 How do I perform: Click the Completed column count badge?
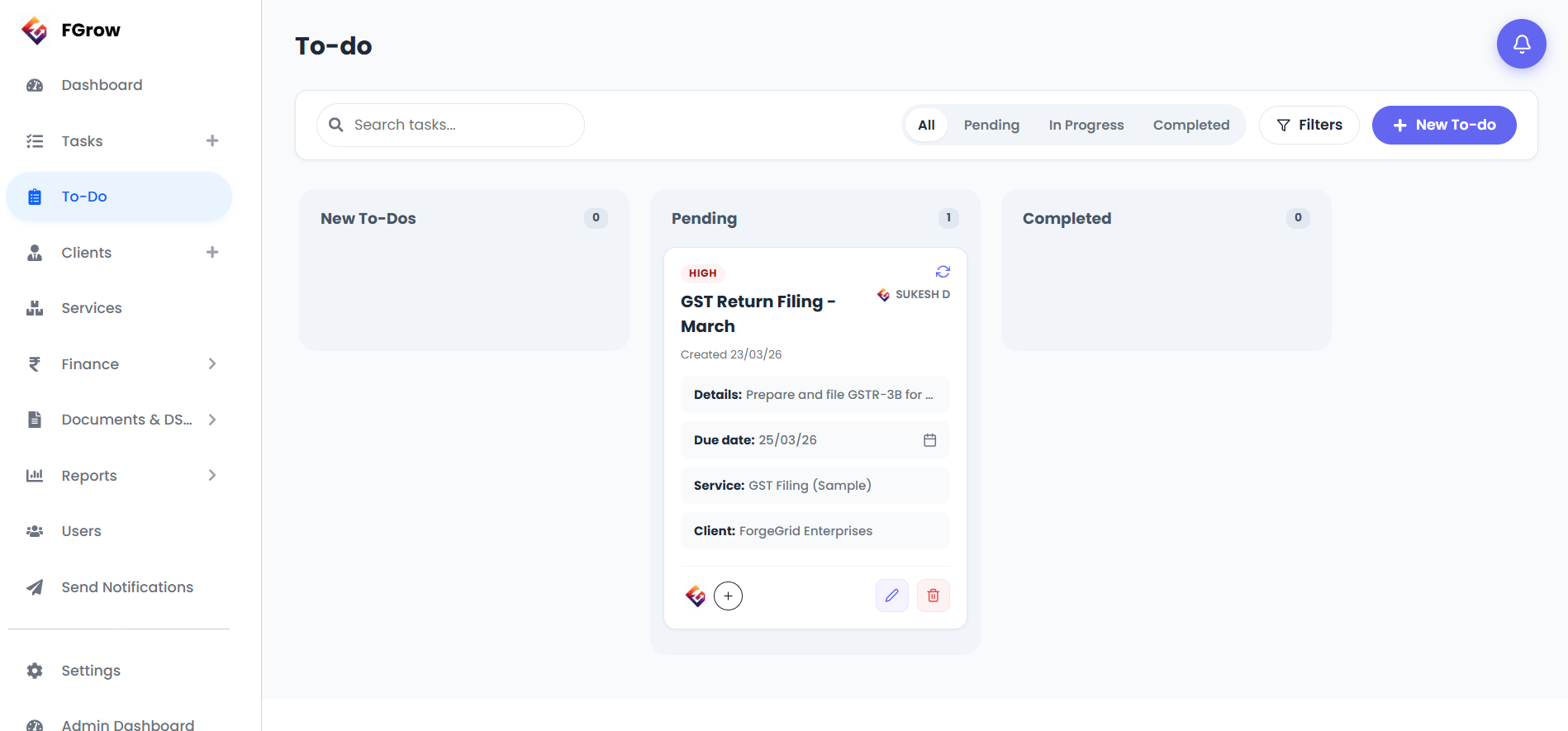[x=1298, y=218]
